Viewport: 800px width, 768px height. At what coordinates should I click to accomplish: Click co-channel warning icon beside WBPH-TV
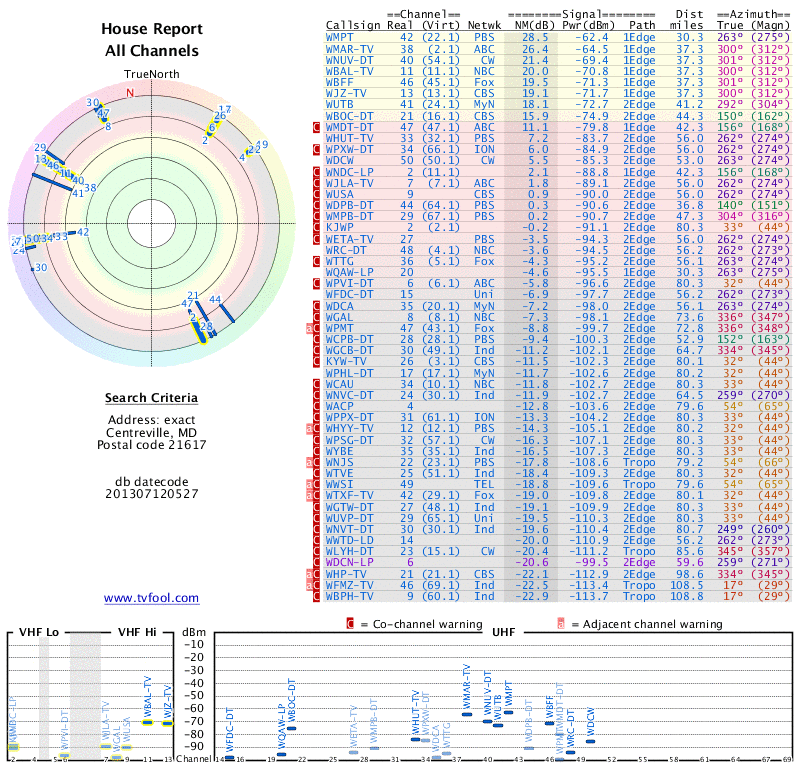pos(317,596)
